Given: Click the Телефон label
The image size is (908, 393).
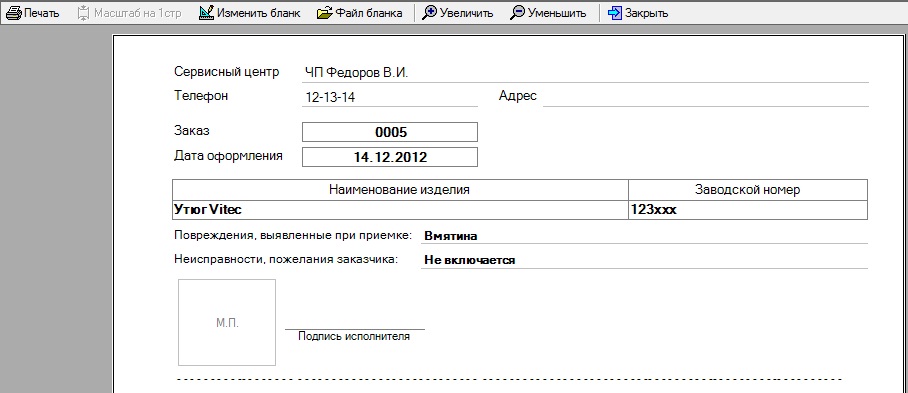Looking at the screenshot, I should [x=201, y=96].
